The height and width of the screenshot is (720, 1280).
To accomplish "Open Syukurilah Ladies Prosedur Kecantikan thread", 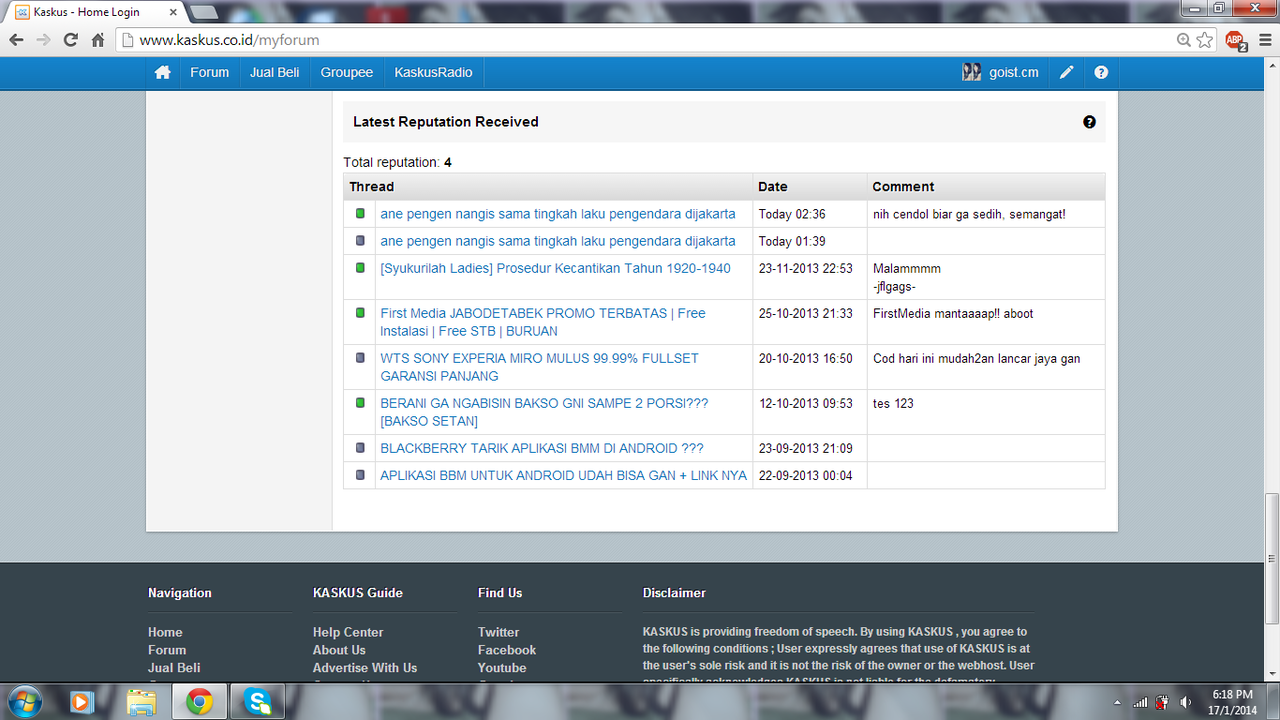I will point(555,268).
